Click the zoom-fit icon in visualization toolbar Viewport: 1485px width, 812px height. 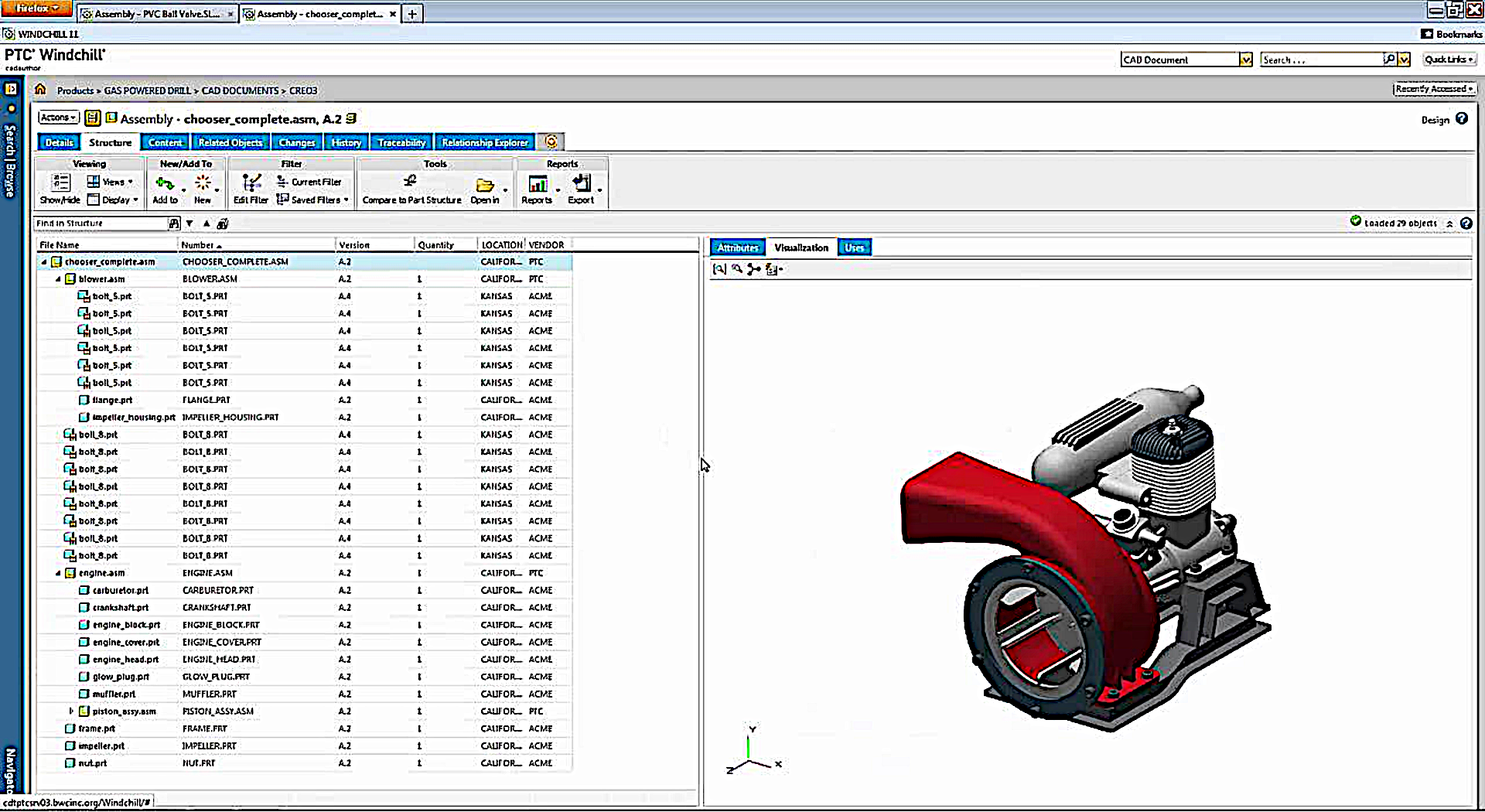720,269
